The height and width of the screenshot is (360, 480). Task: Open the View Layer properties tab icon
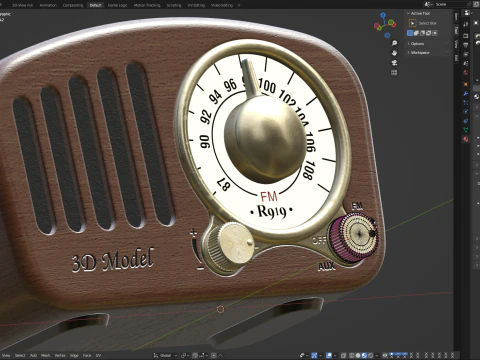(x=466, y=54)
